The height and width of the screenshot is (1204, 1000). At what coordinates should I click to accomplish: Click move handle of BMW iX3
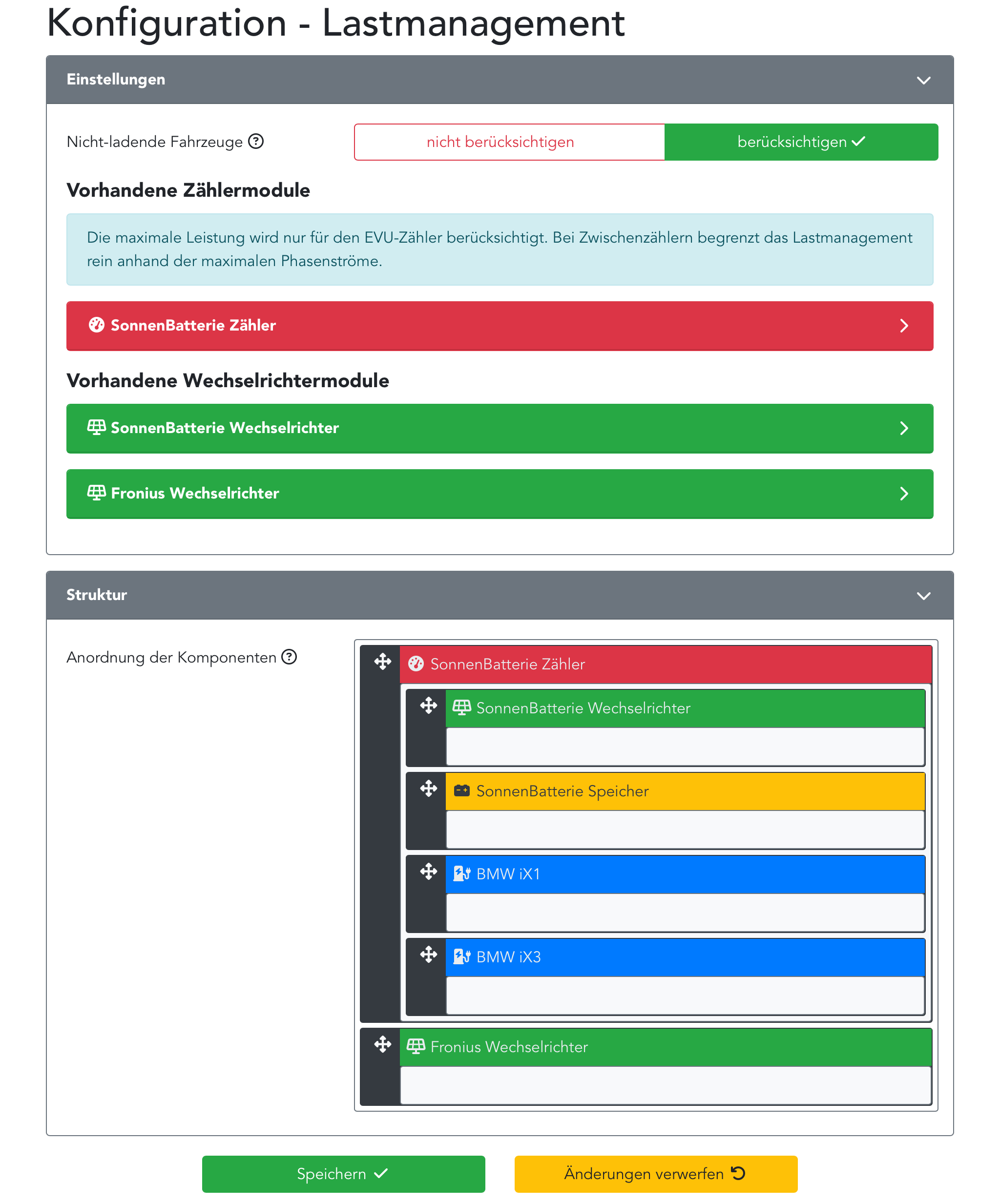tap(428, 955)
